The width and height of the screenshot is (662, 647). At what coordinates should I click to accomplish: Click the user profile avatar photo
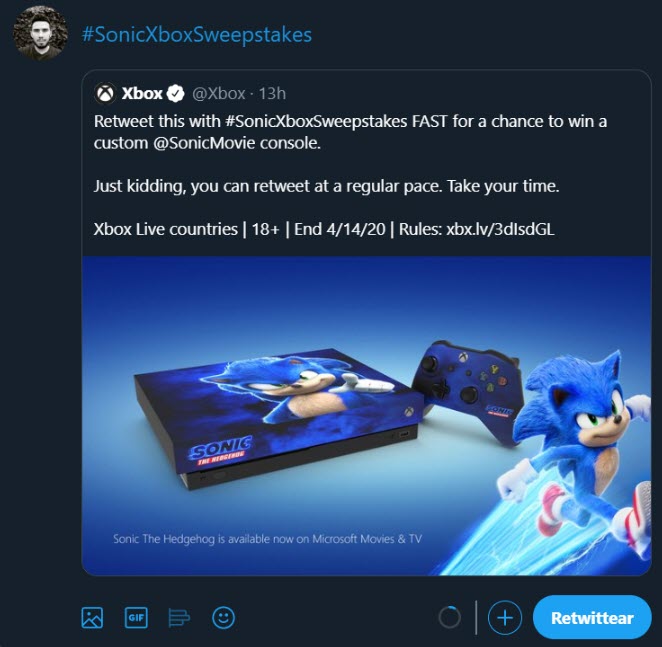click(x=40, y=33)
